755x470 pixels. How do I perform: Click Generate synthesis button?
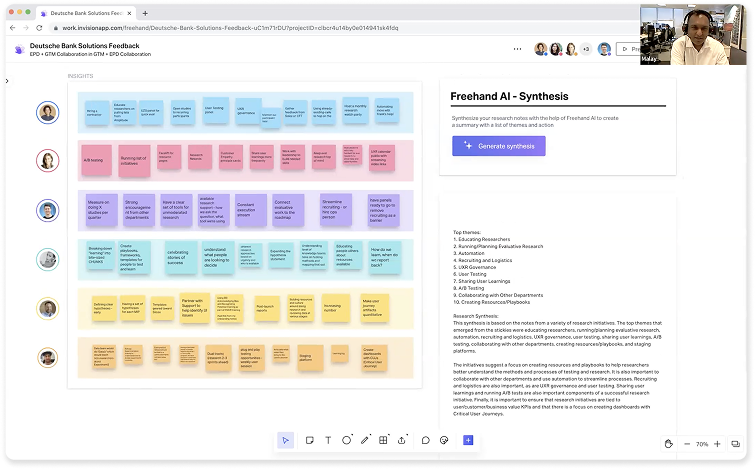499,146
